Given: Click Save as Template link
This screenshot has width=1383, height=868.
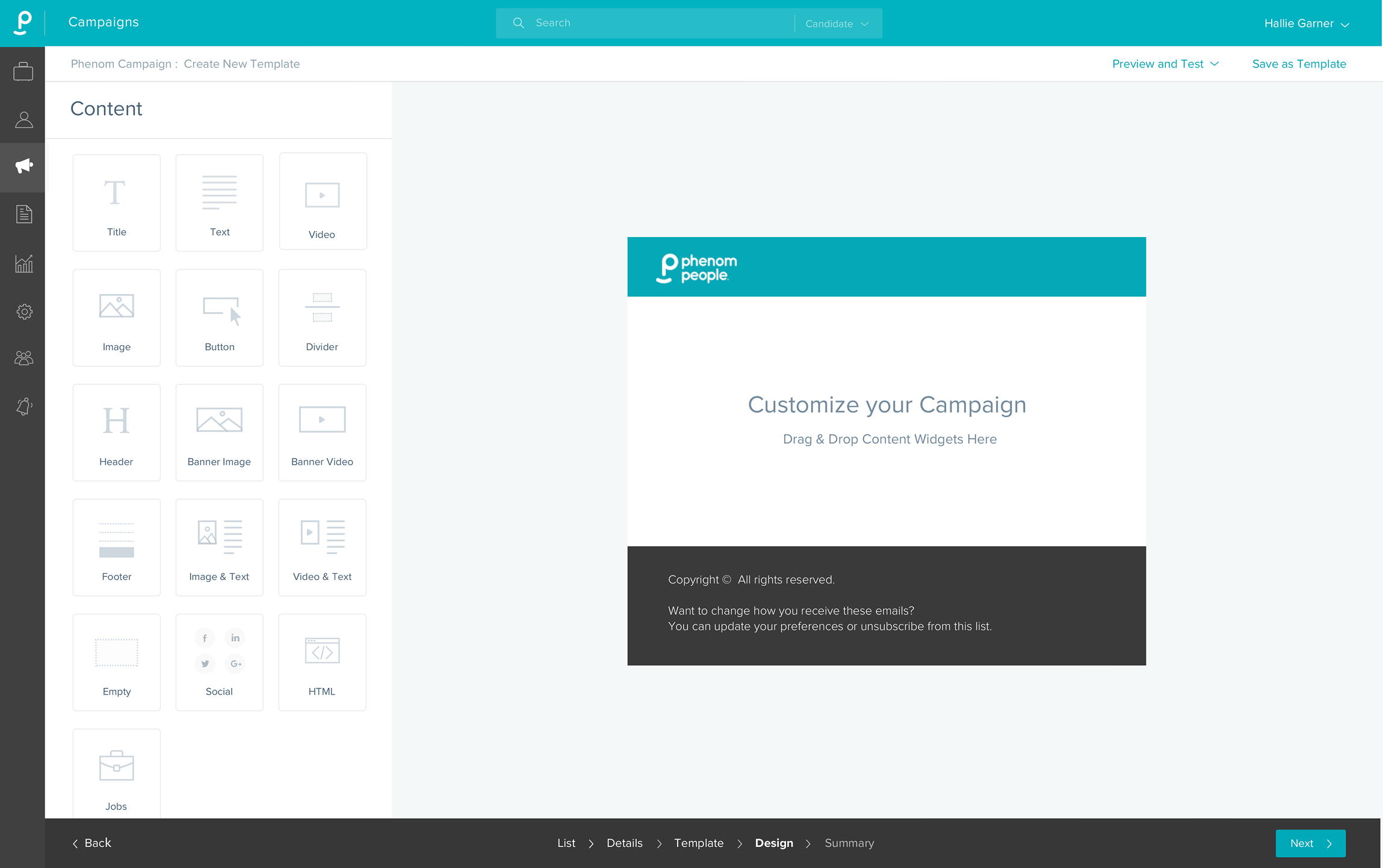Looking at the screenshot, I should pyautogui.click(x=1299, y=64).
